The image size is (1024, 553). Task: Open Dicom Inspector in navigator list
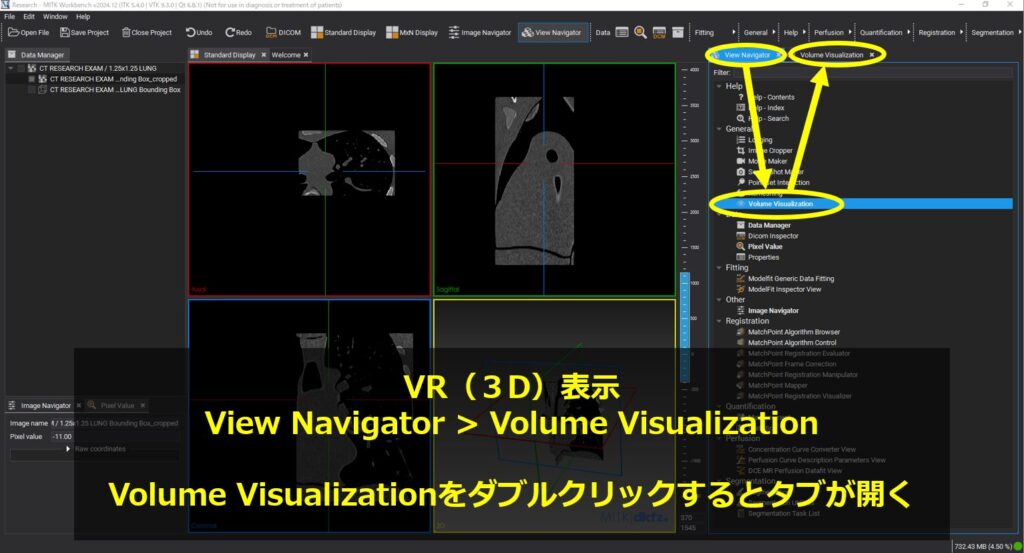pos(767,236)
